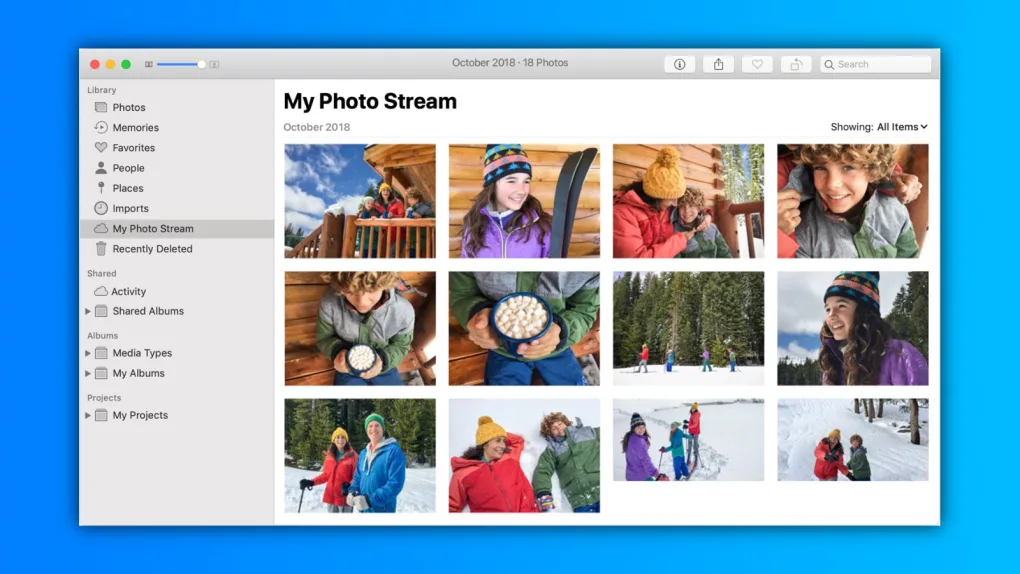
Task: Open the Share menu icon
Action: pyautogui.click(x=718, y=64)
